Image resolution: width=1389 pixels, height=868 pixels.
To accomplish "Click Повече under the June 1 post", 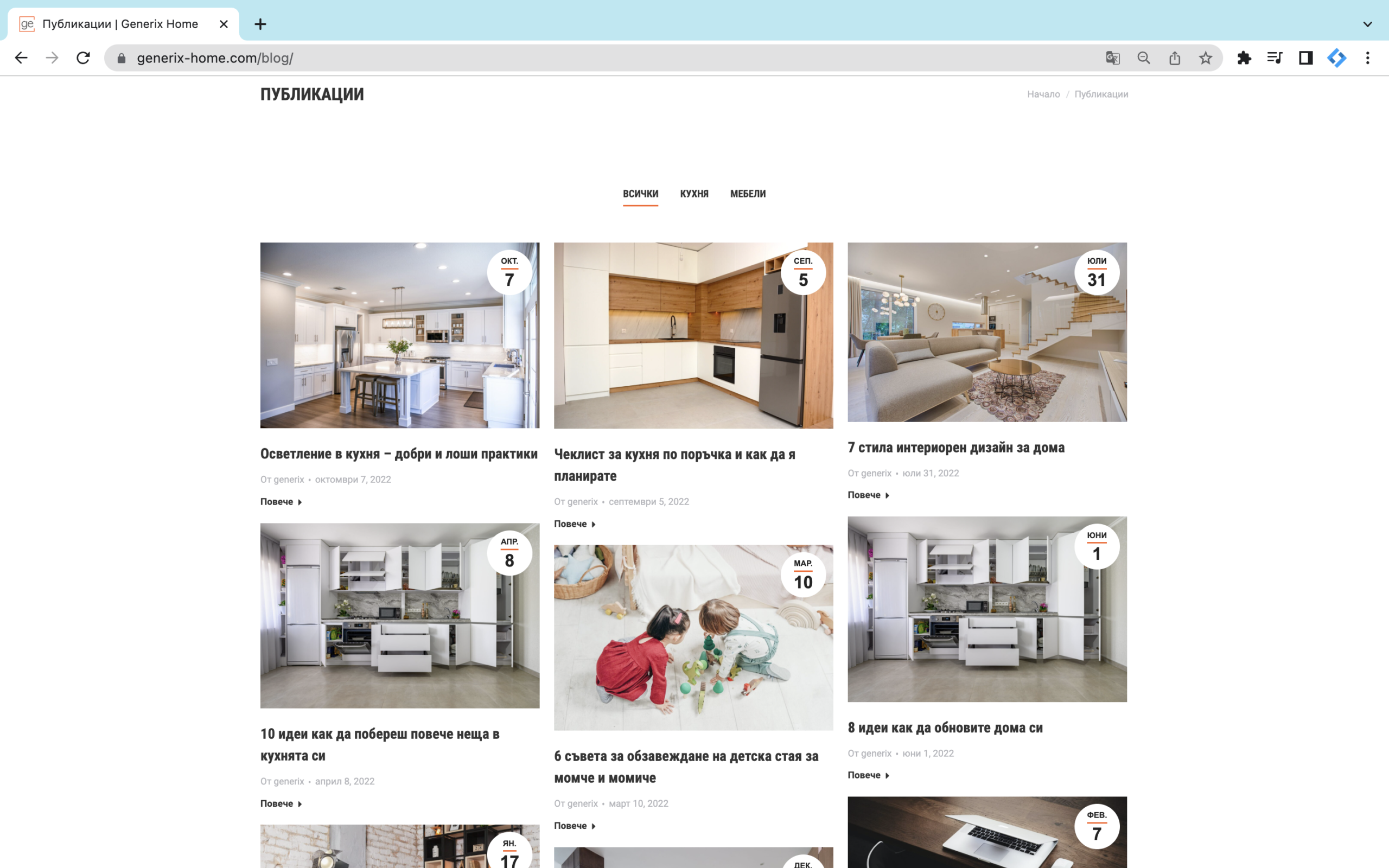I will click(869, 775).
